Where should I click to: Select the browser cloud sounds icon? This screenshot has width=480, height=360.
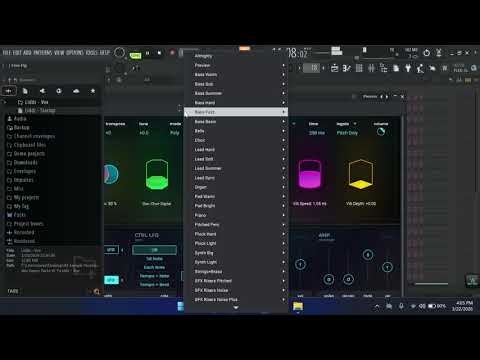(76, 91)
